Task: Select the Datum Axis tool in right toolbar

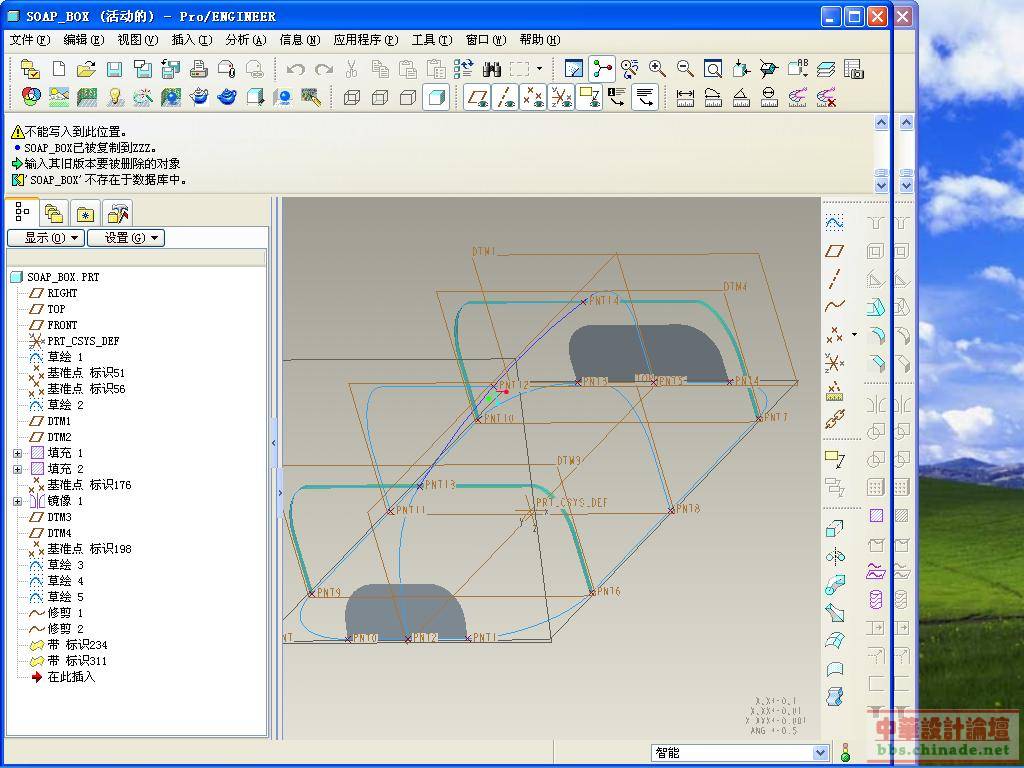Action: (835, 279)
